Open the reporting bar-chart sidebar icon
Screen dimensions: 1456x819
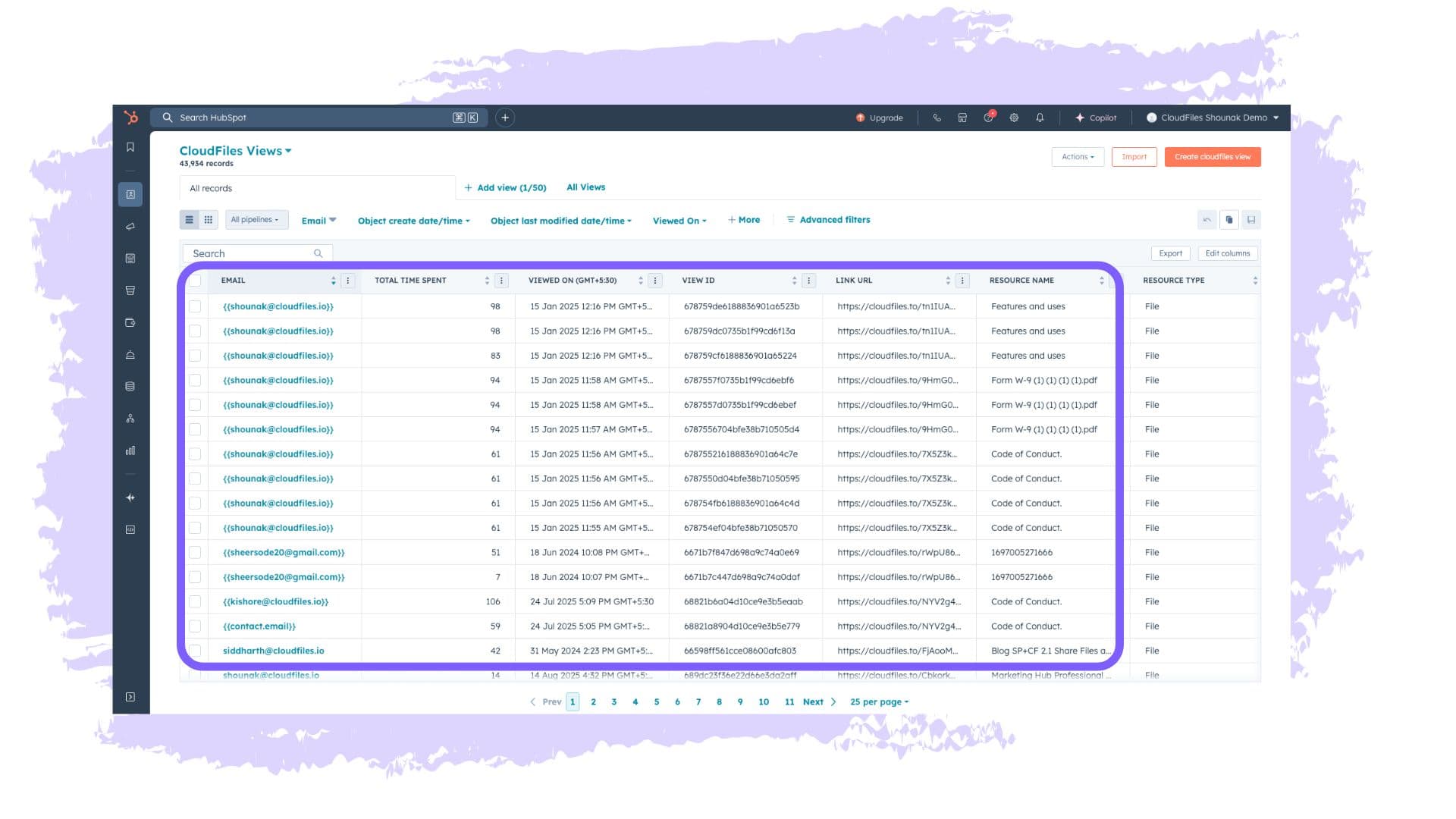[x=130, y=450]
